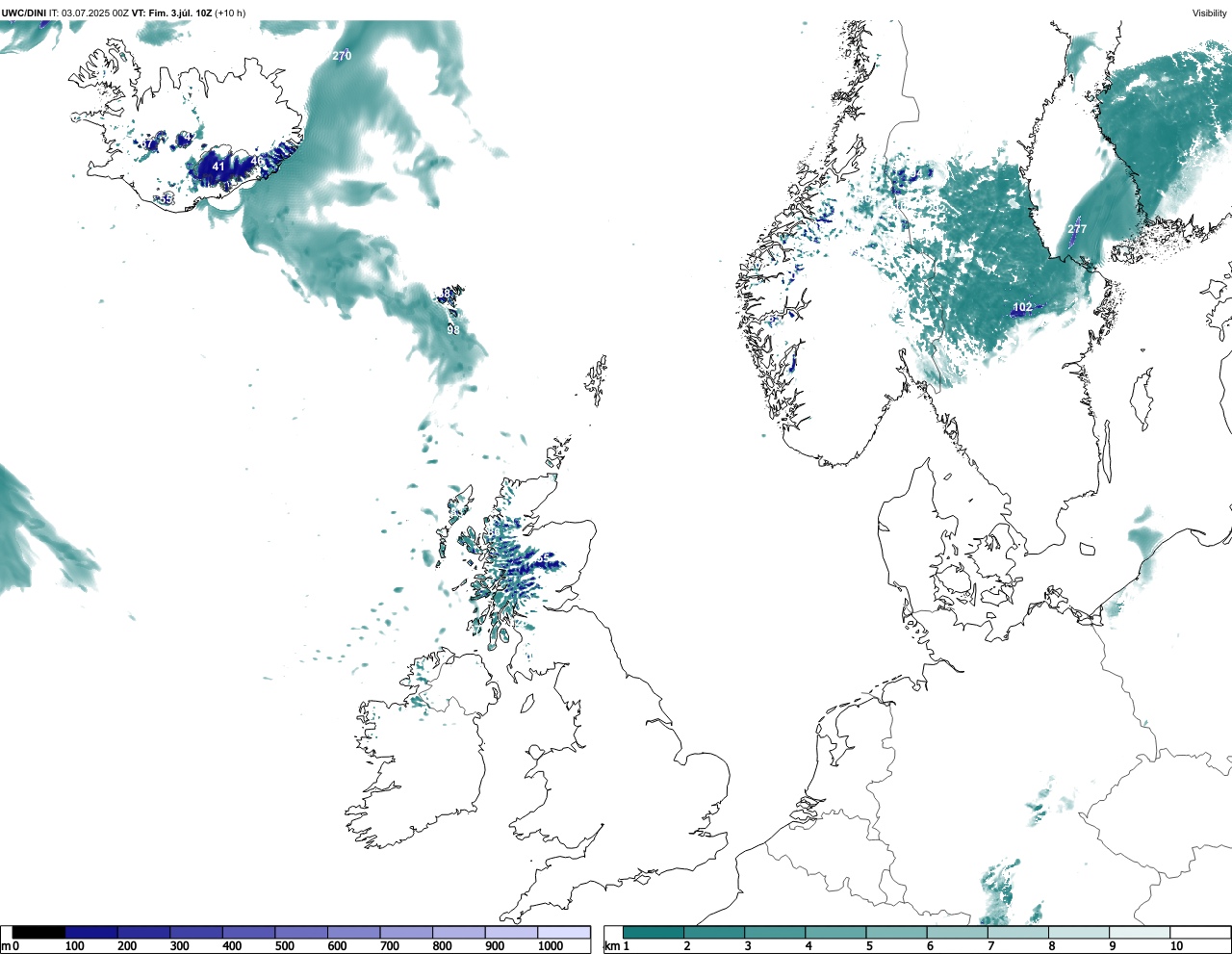
Task: Pick the swatch between 300 and 400 m
Action: pos(196,933)
